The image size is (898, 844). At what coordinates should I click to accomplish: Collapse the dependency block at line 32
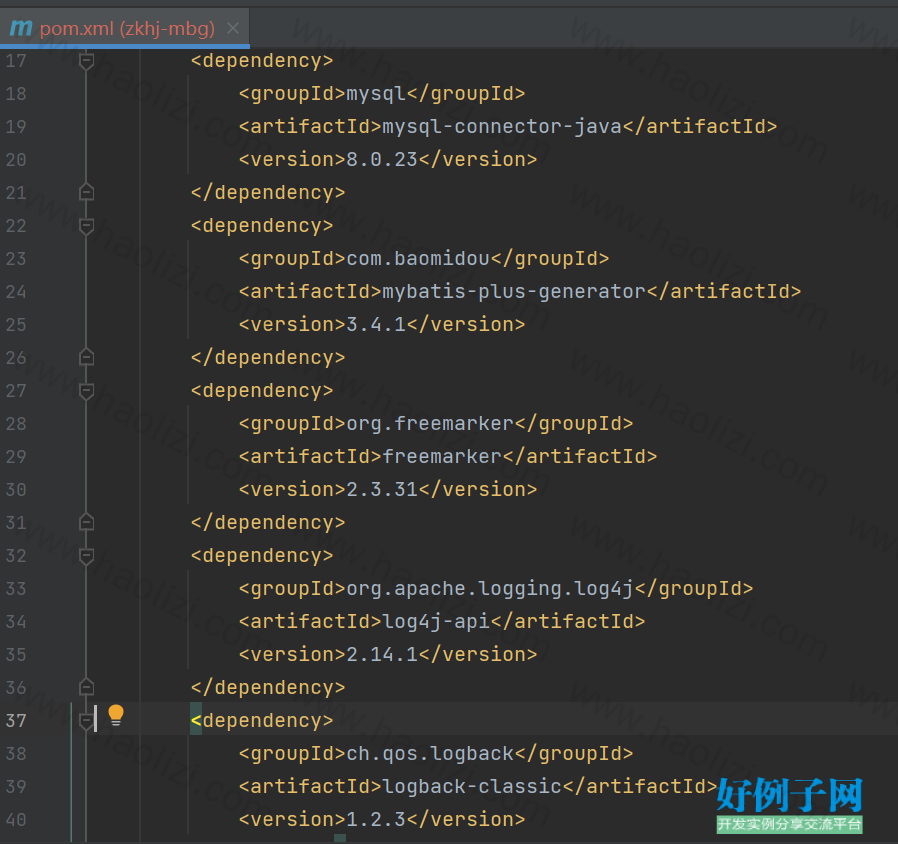coord(86,555)
